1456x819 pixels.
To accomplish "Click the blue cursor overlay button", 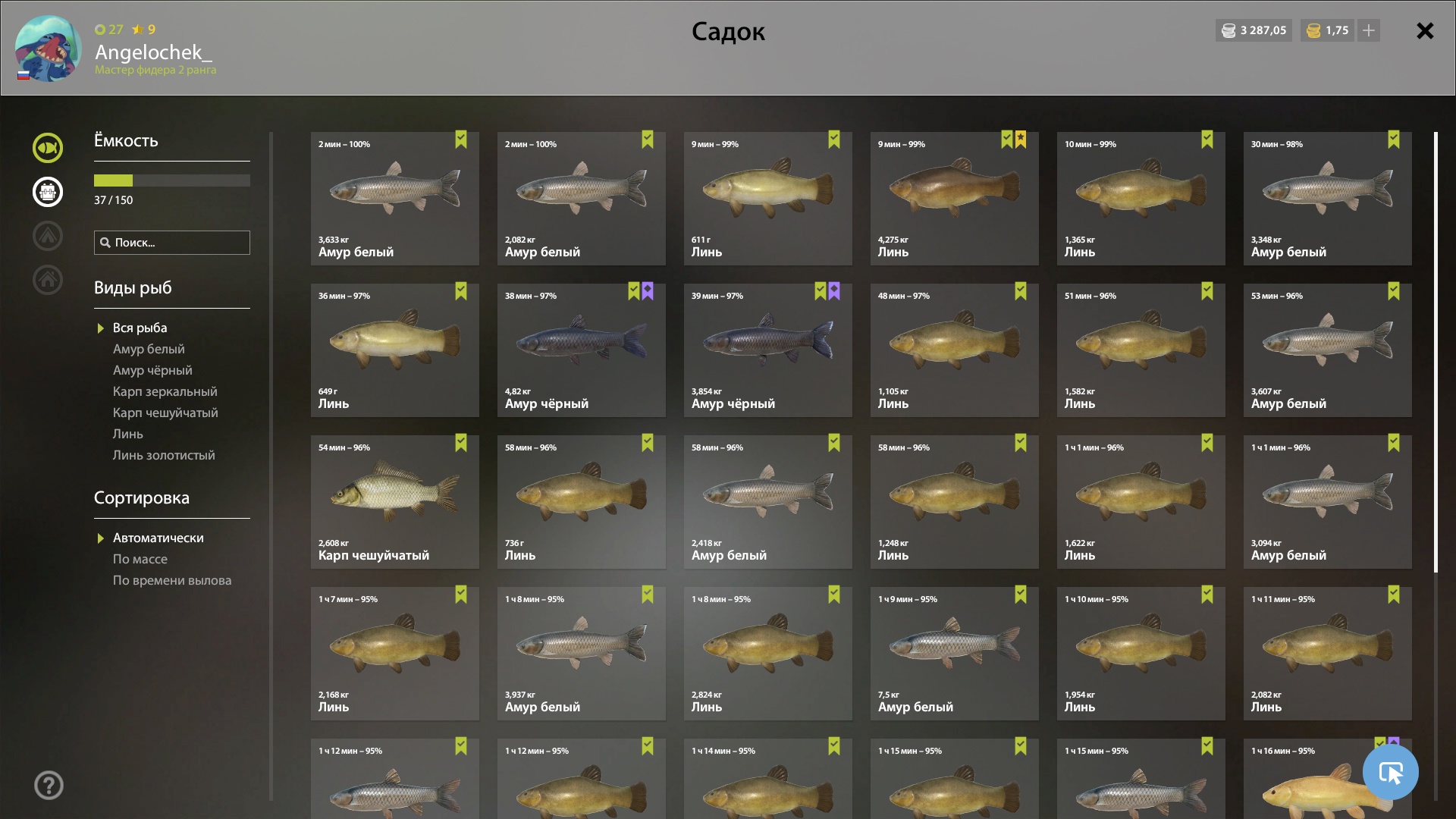I will (1390, 772).
